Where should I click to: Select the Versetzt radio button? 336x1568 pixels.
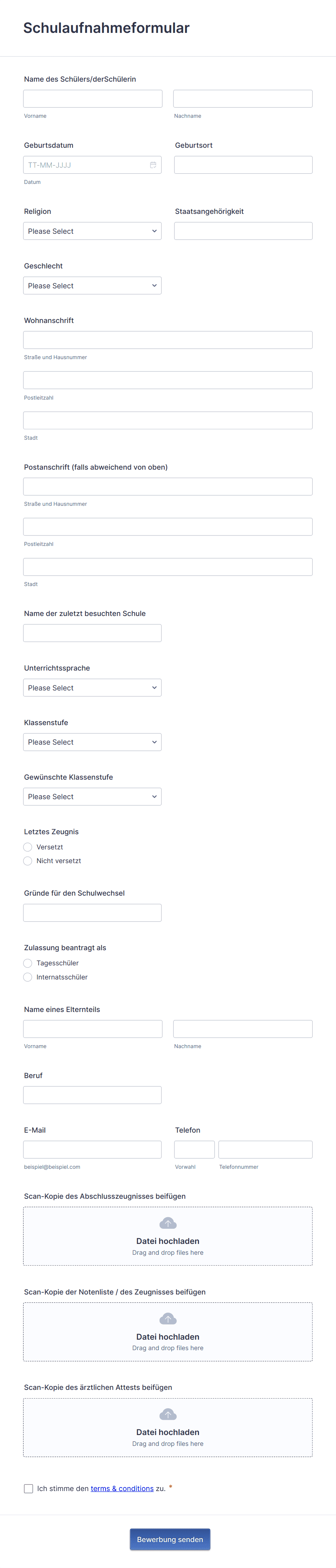pyautogui.click(x=28, y=847)
